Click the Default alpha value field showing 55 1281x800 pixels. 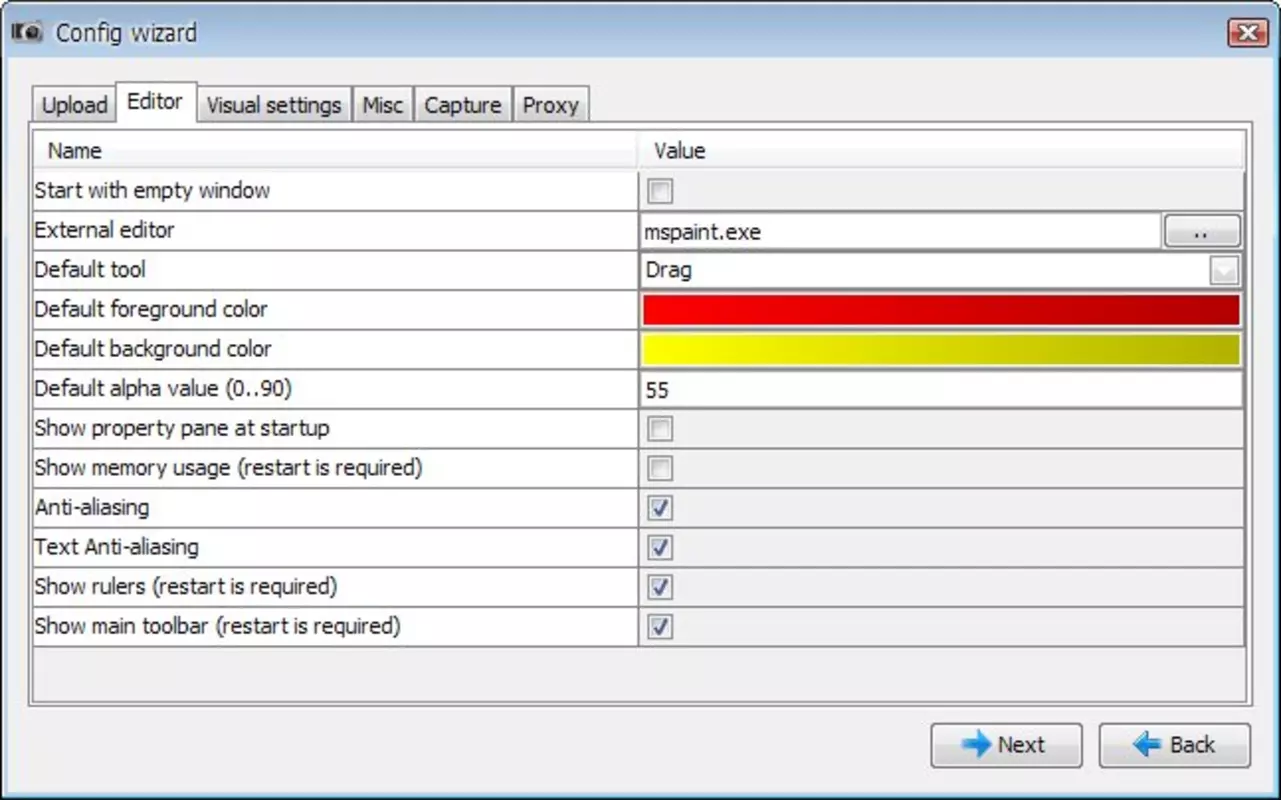point(941,389)
